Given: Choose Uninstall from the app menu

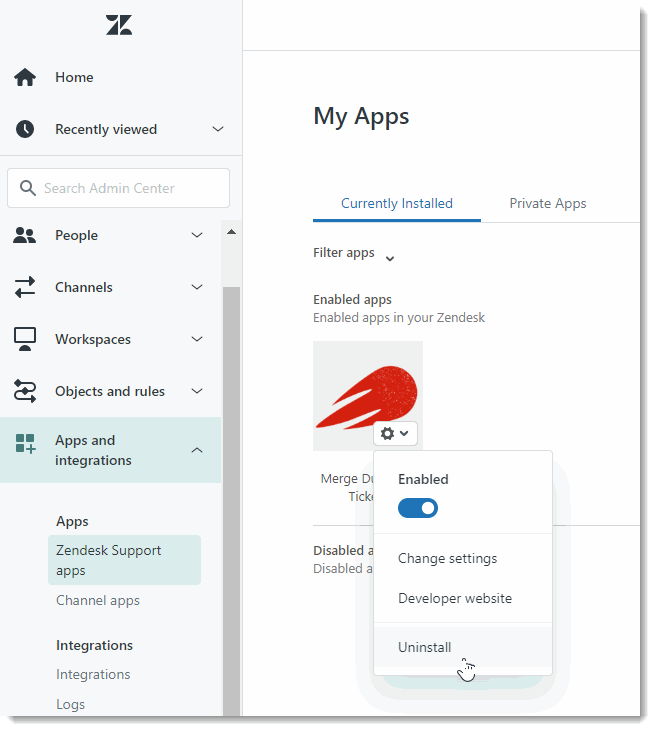Looking at the screenshot, I should coord(463,647).
